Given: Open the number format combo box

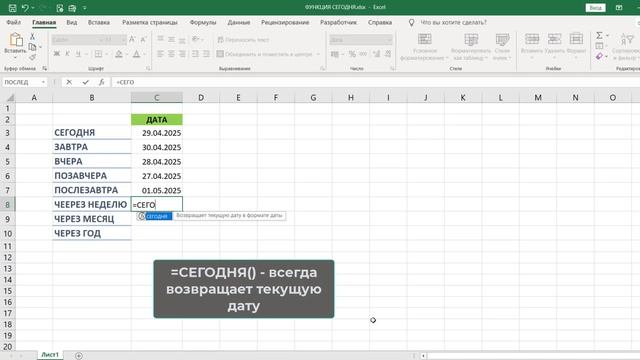Looking at the screenshot, I should pyautogui.click(x=361, y=40).
